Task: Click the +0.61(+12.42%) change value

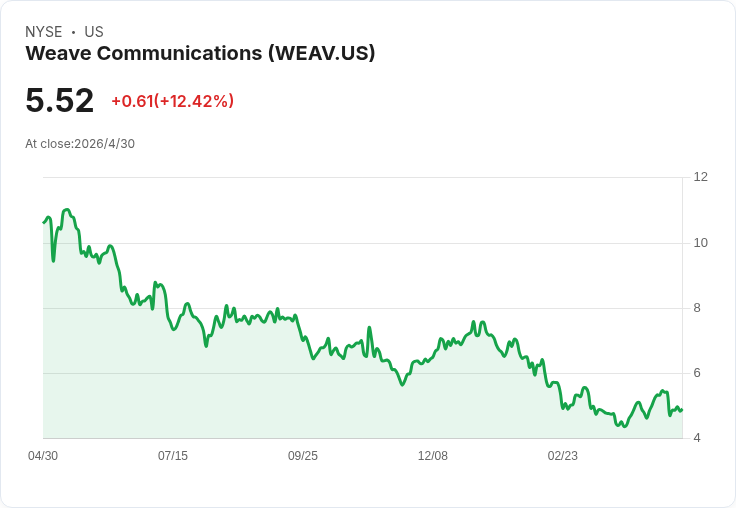Action: click(172, 101)
